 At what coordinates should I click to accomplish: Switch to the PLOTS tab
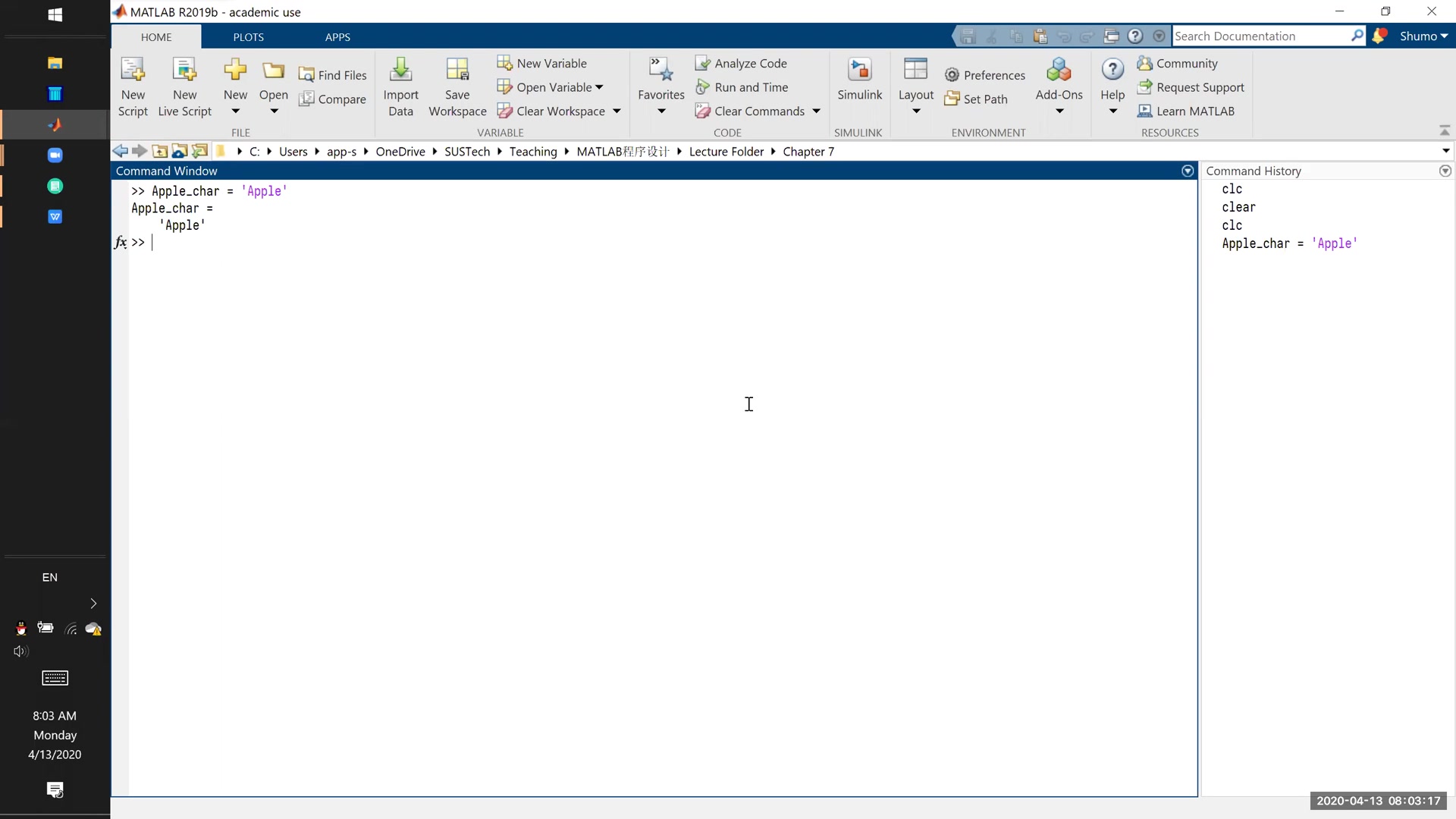click(248, 37)
